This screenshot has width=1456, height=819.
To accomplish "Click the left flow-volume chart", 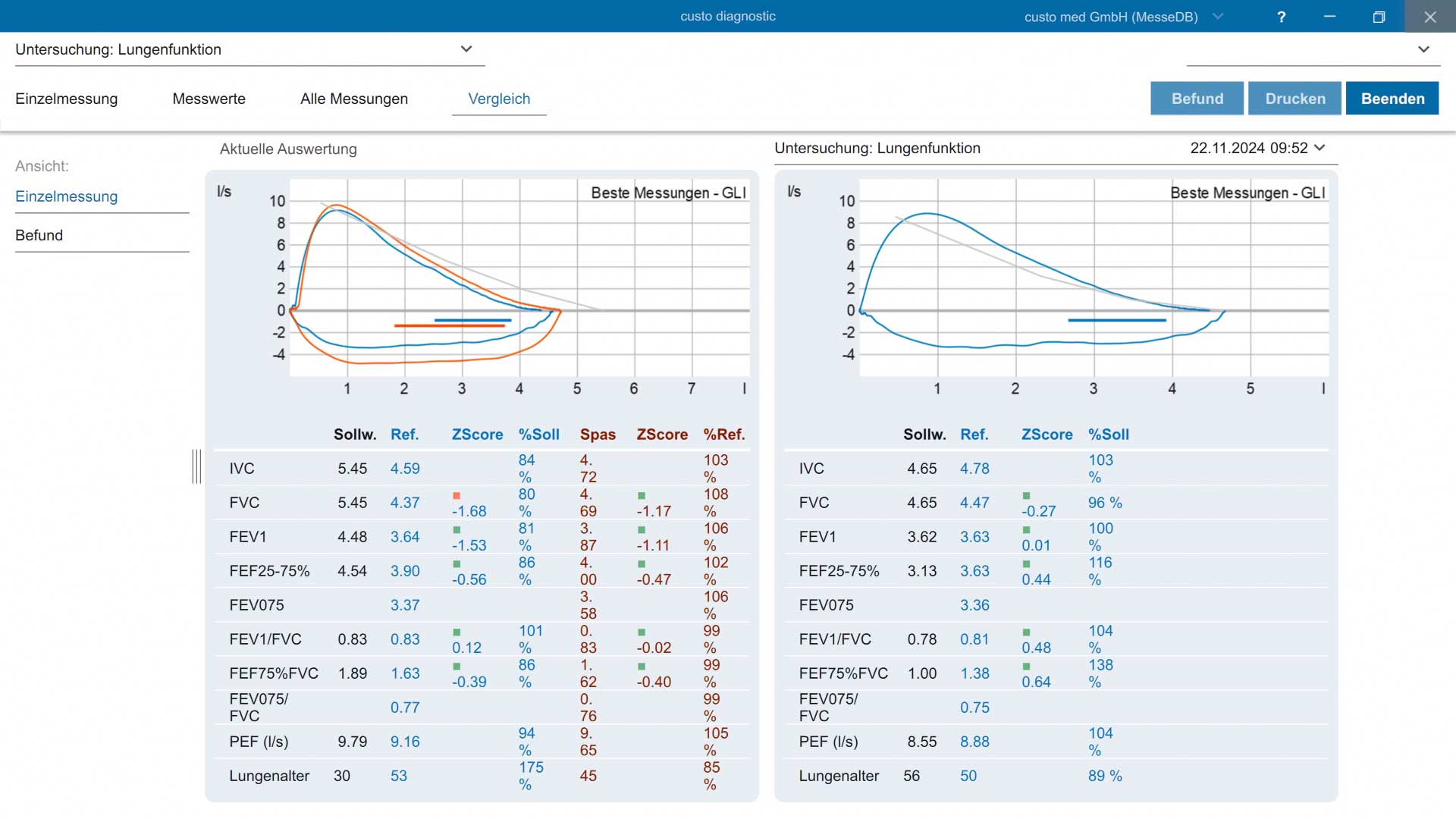I will pyautogui.click(x=519, y=278).
